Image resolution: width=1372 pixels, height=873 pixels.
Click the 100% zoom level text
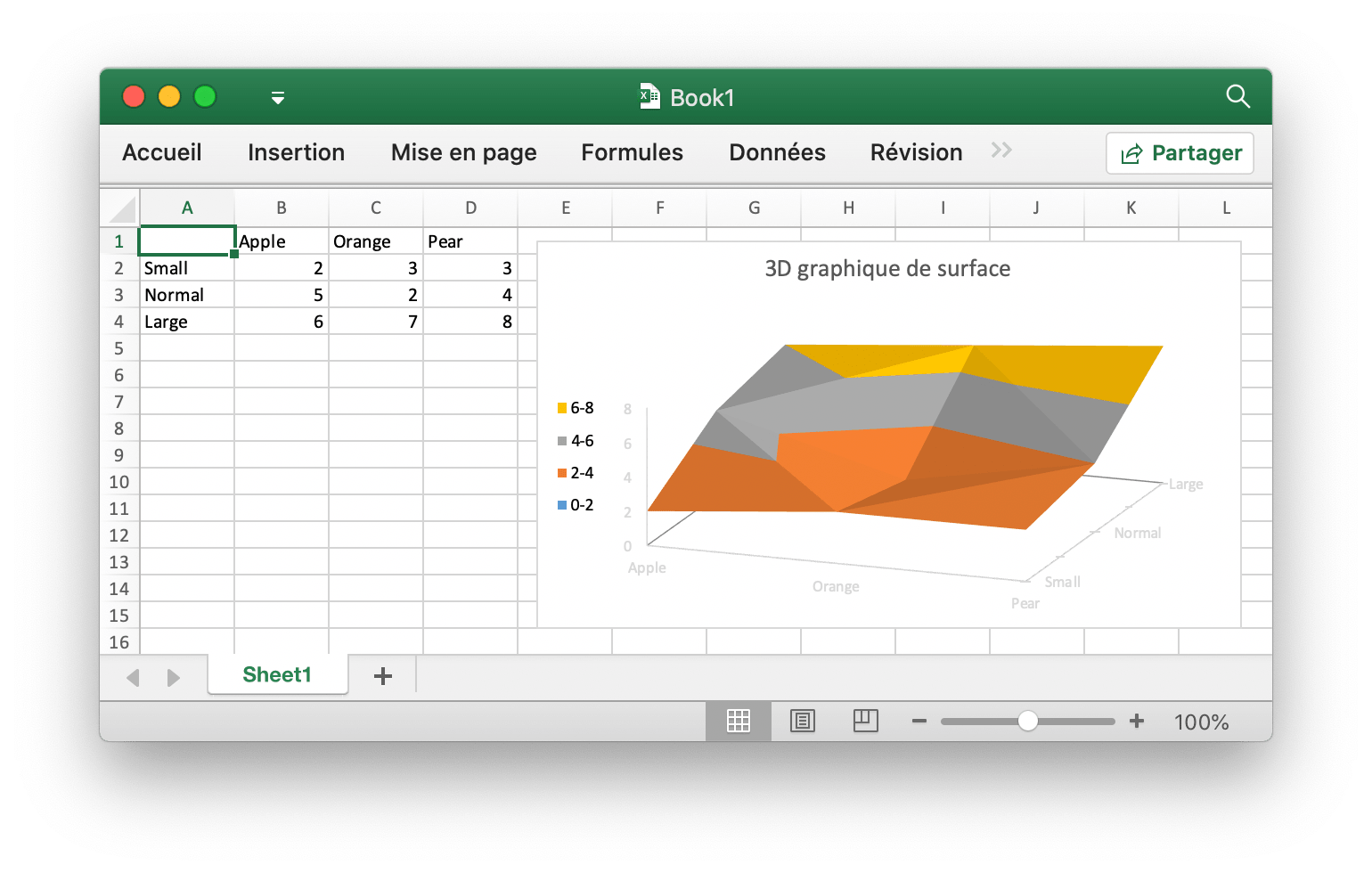1201,722
